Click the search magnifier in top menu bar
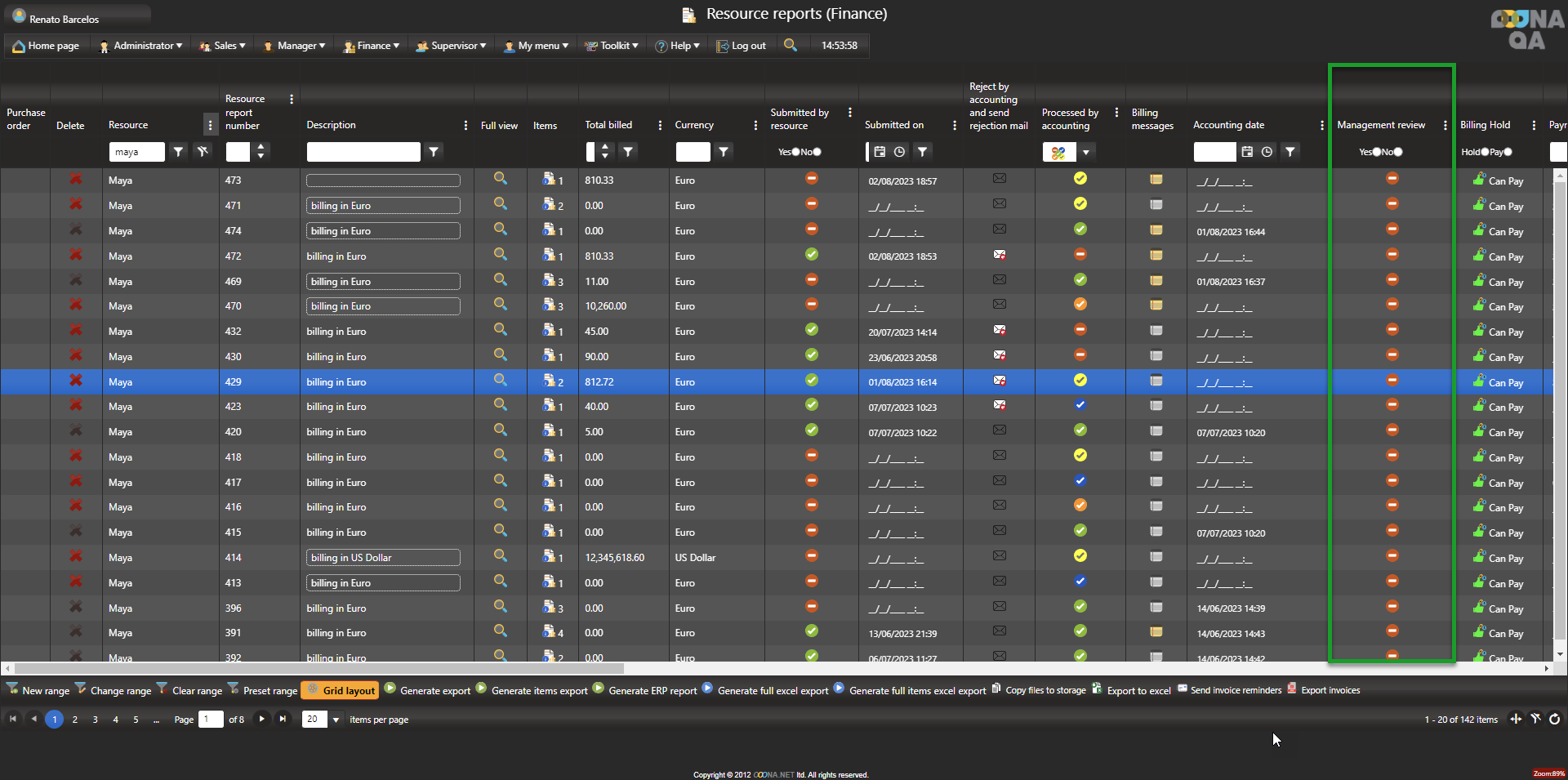 (x=790, y=45)
